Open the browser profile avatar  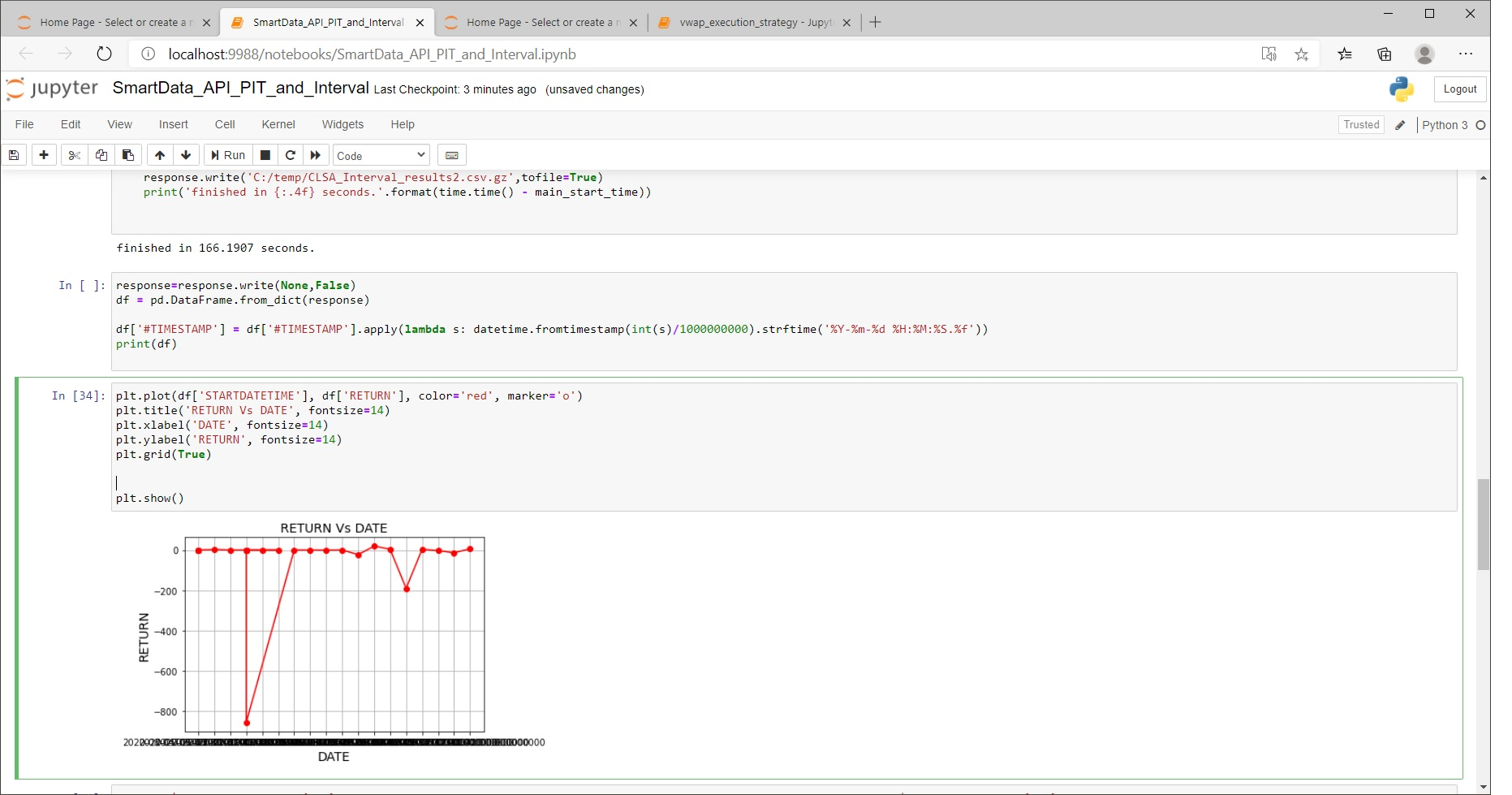(x=1424, y=54)
